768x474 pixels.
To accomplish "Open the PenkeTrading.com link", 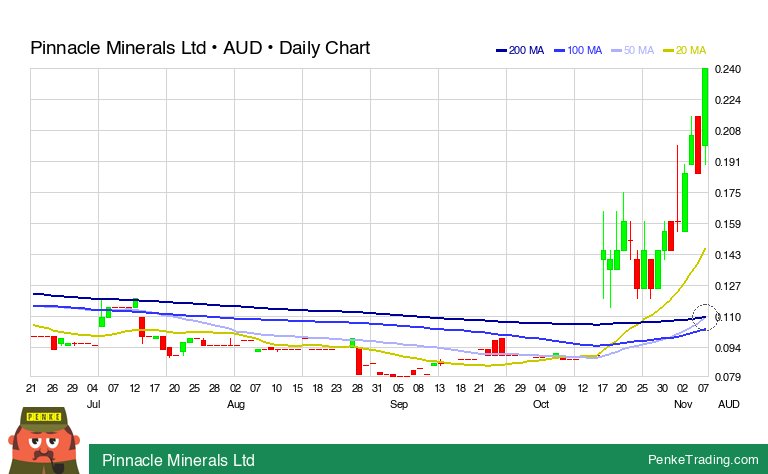I will (x=703, y=460).
